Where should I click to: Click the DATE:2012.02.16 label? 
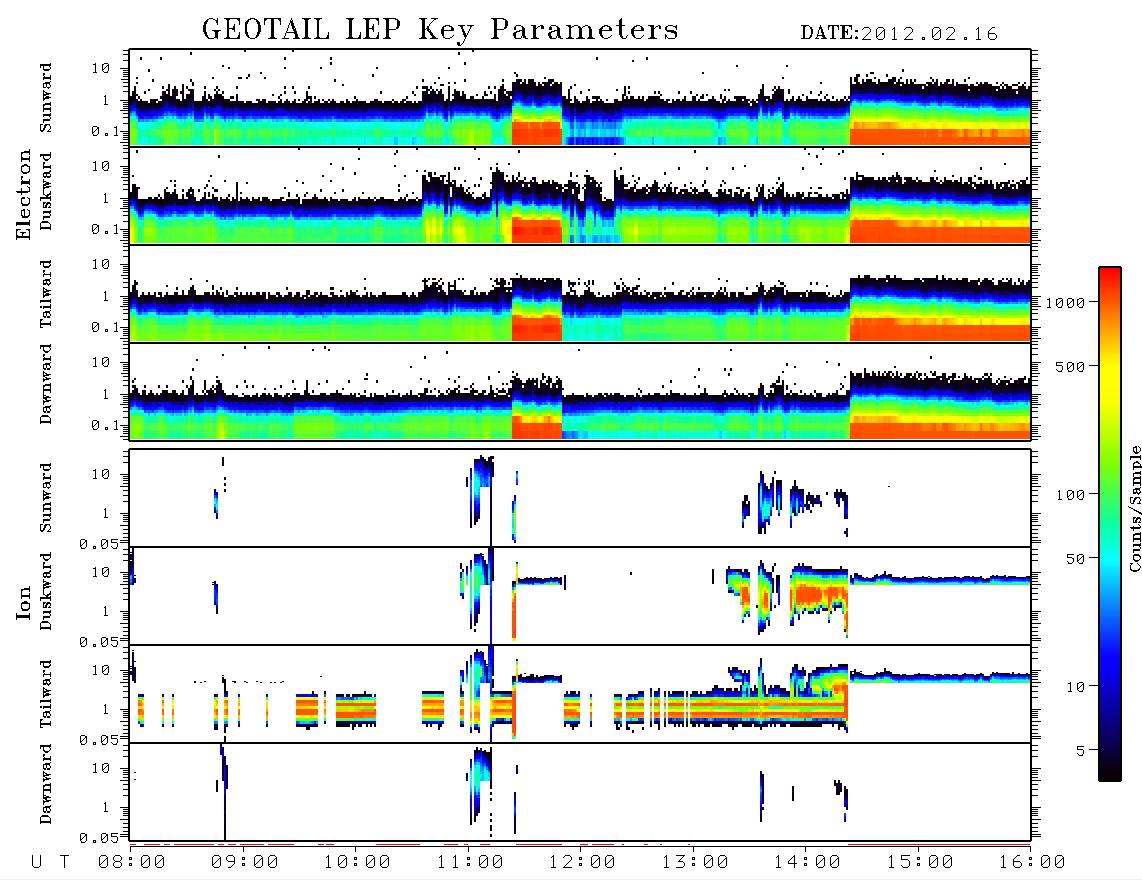point(899,34)
